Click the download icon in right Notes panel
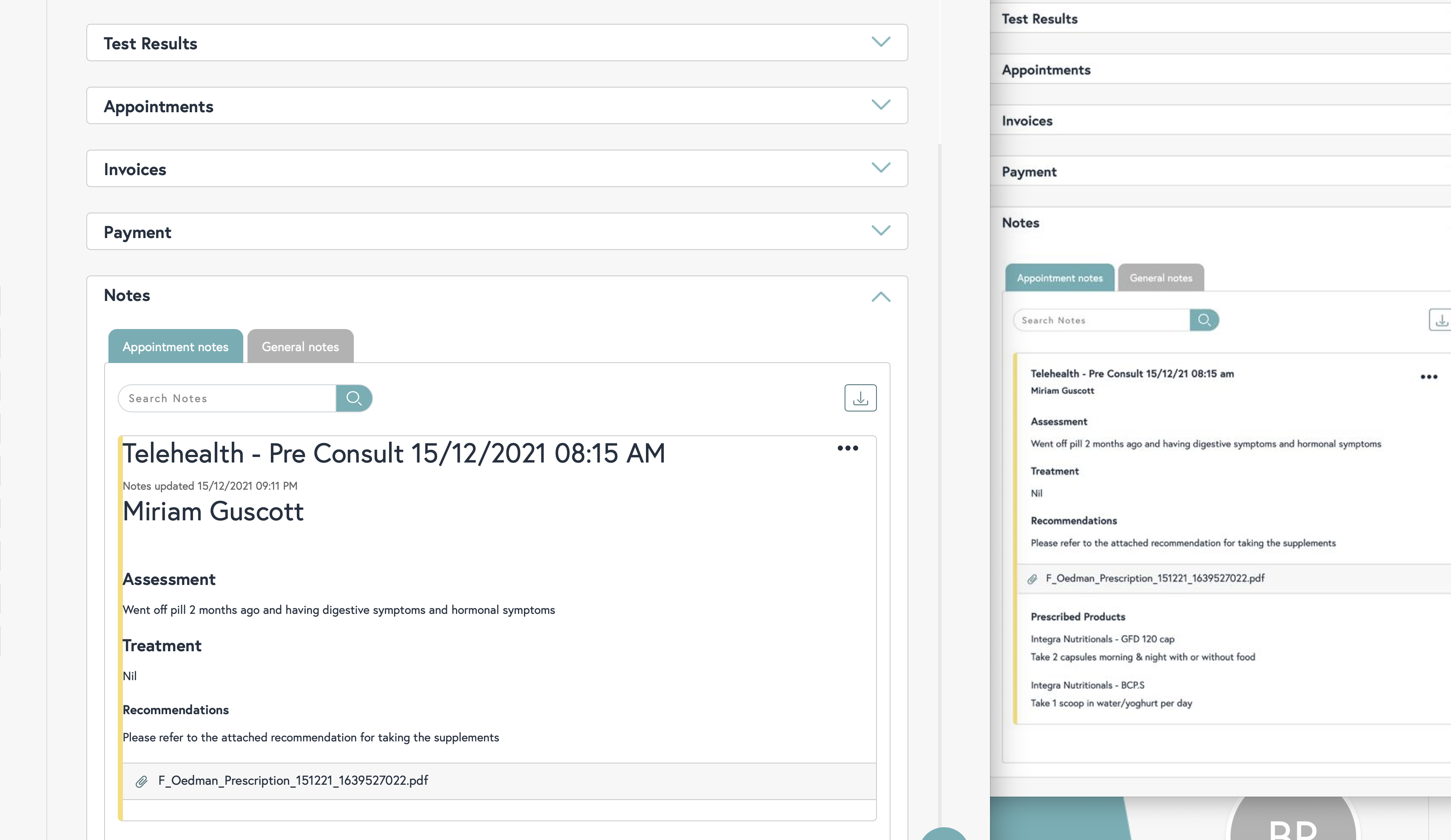This screenshot has height=840, width=1451. (1441, 320)
